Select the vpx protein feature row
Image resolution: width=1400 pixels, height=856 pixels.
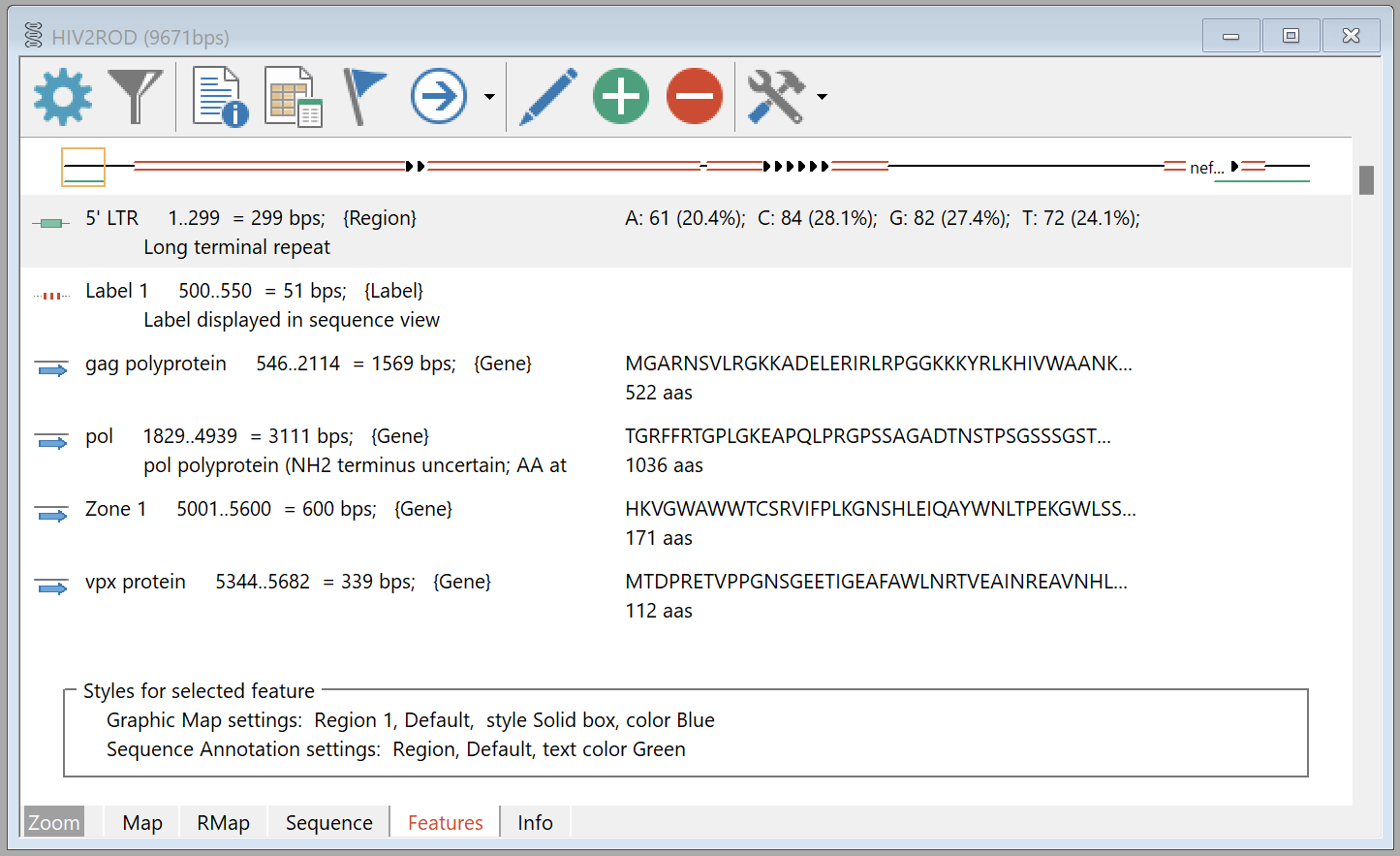(x=136, y=582)
